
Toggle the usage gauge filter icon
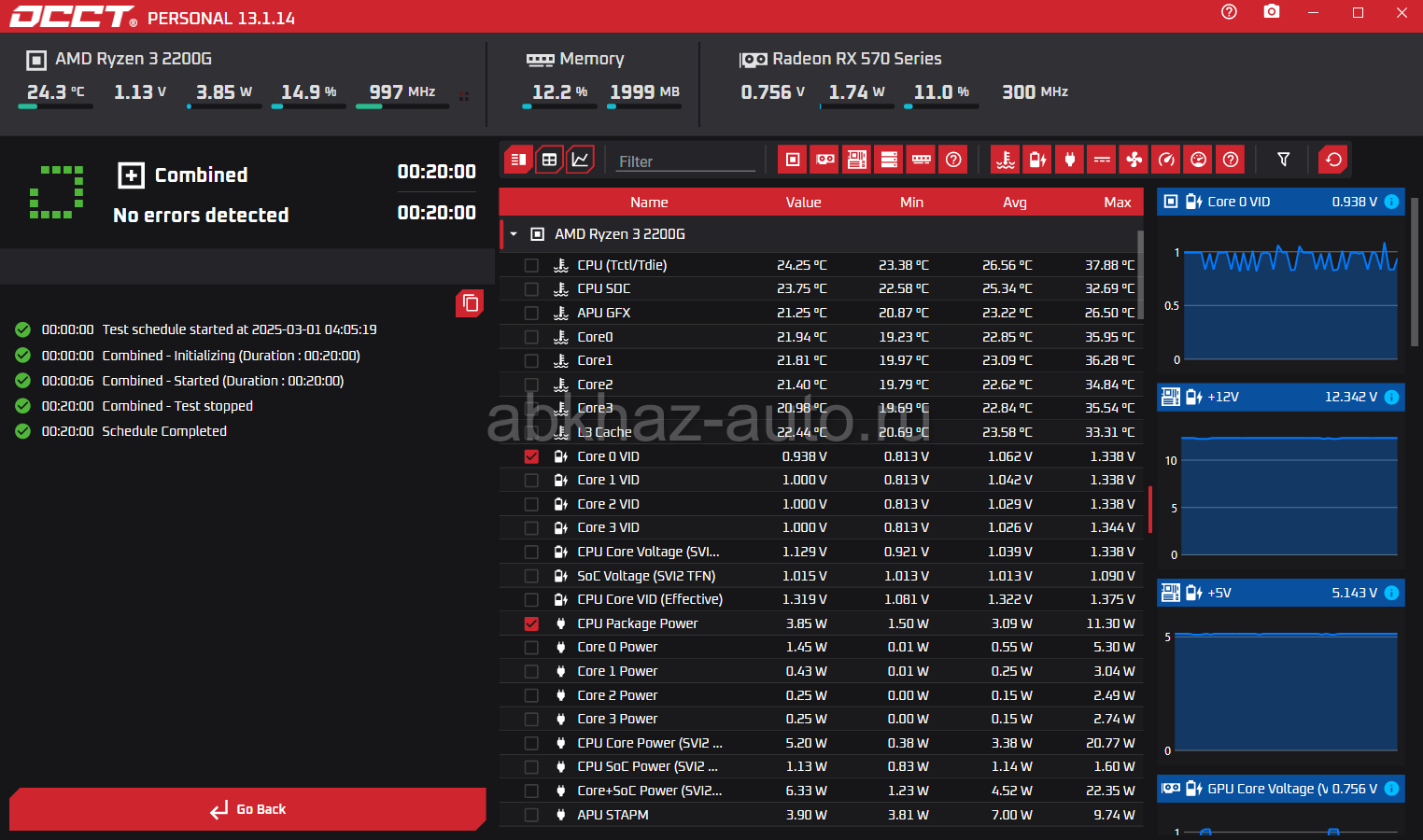tap(1199, 160)
